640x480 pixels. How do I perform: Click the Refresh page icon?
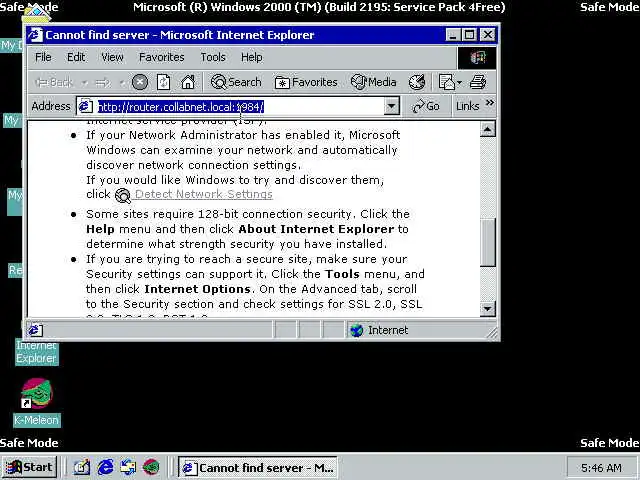tap(163, 82)
